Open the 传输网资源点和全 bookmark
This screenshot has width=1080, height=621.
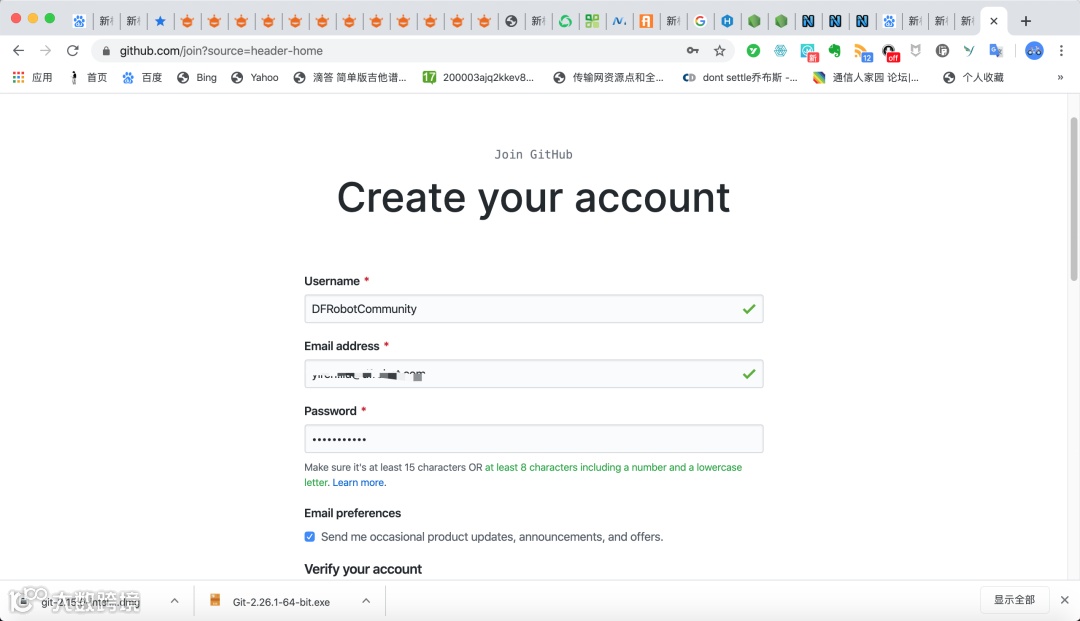[609, 77]
